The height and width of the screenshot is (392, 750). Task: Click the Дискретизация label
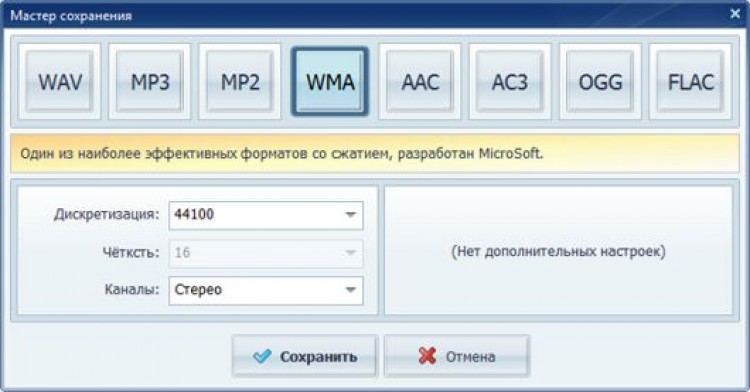(x=106, y=214)
